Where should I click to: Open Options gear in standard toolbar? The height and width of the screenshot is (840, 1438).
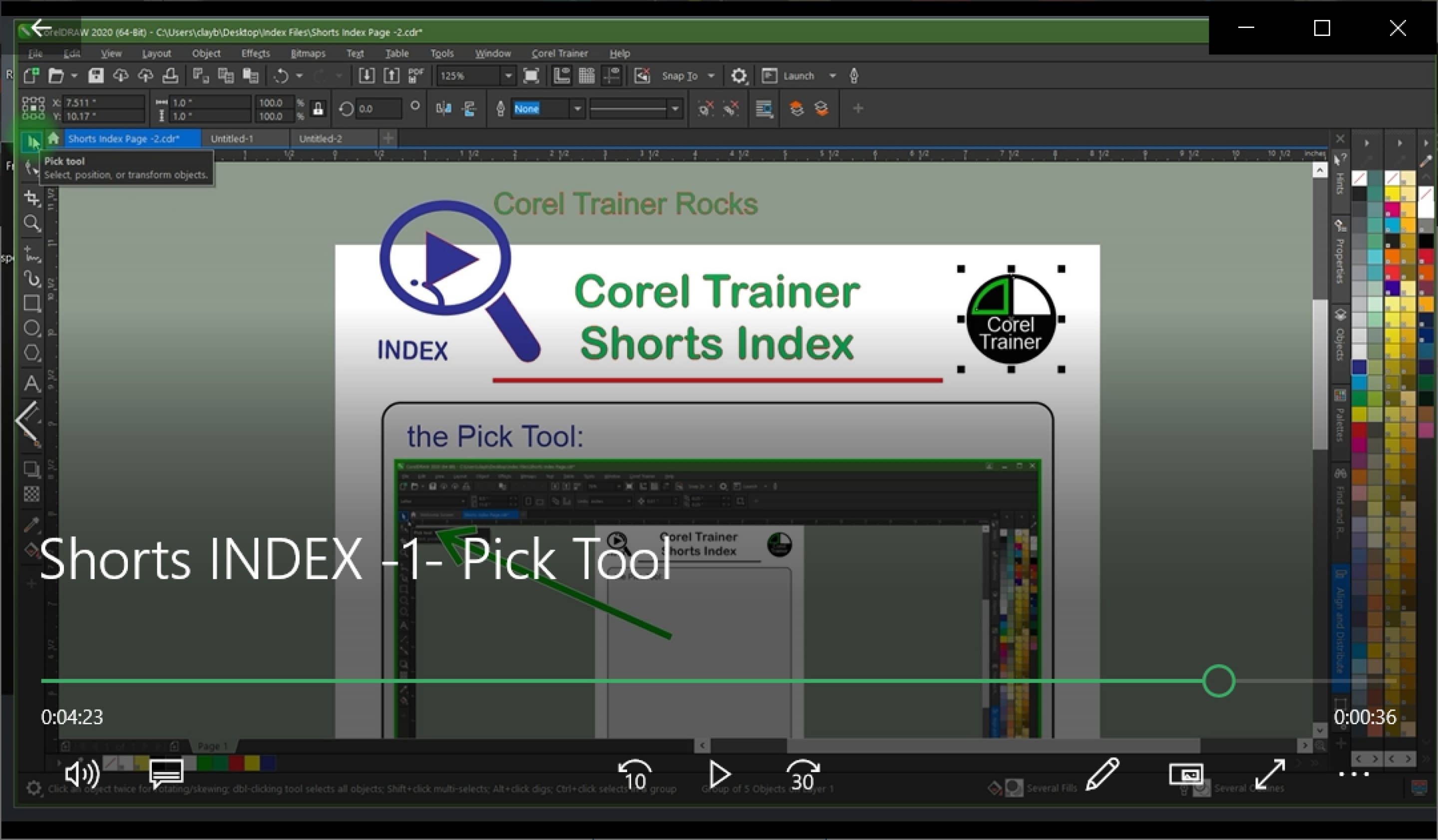tap(739, 75)
